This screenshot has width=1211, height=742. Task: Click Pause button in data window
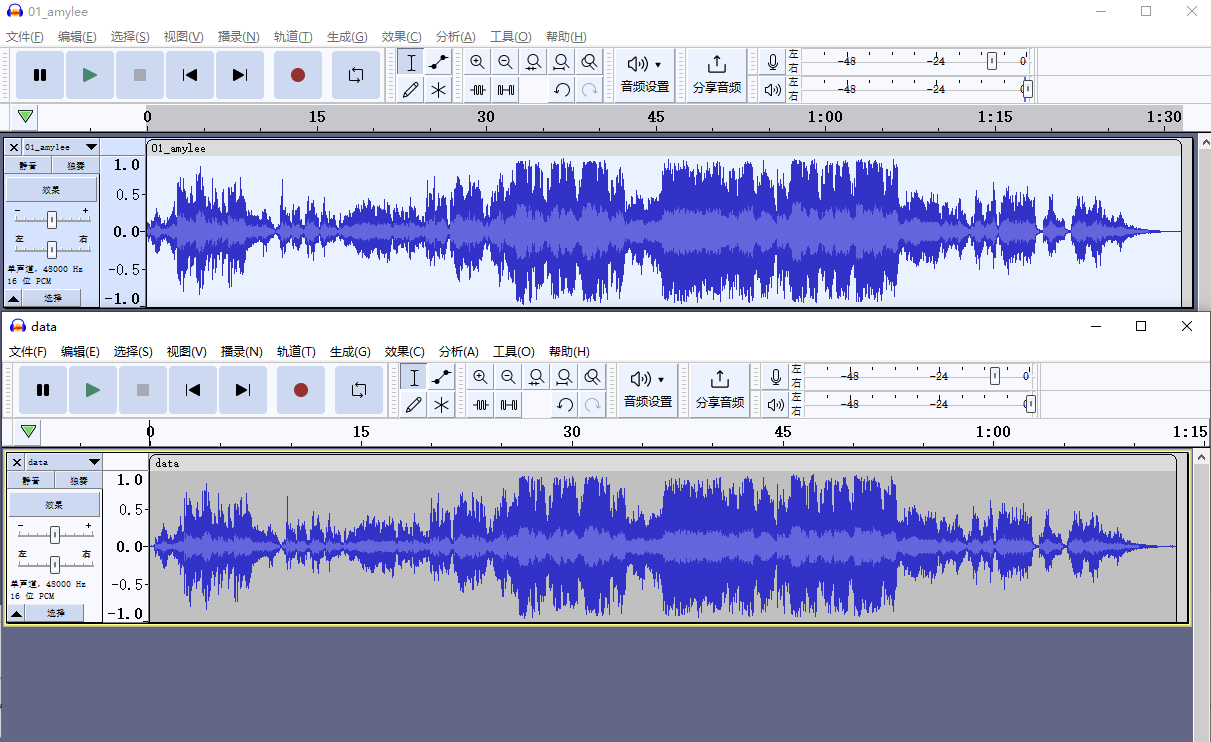pyautogui.click(x=43, y=390)
